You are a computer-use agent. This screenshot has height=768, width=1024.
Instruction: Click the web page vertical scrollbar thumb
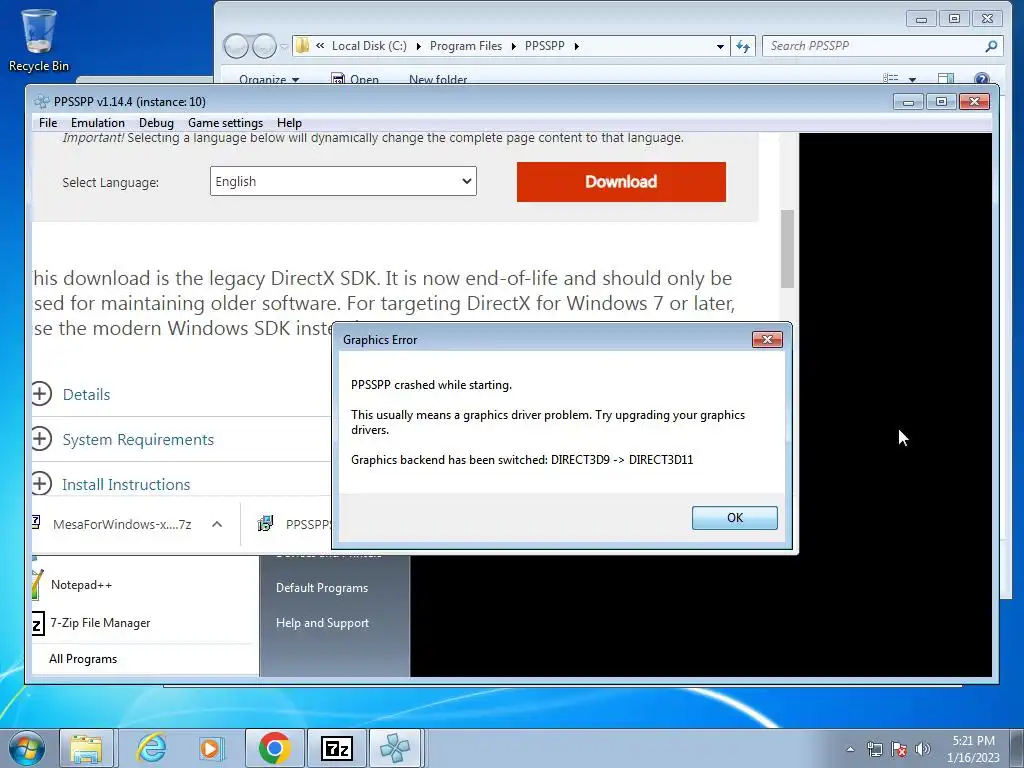[x=788, y=249]
